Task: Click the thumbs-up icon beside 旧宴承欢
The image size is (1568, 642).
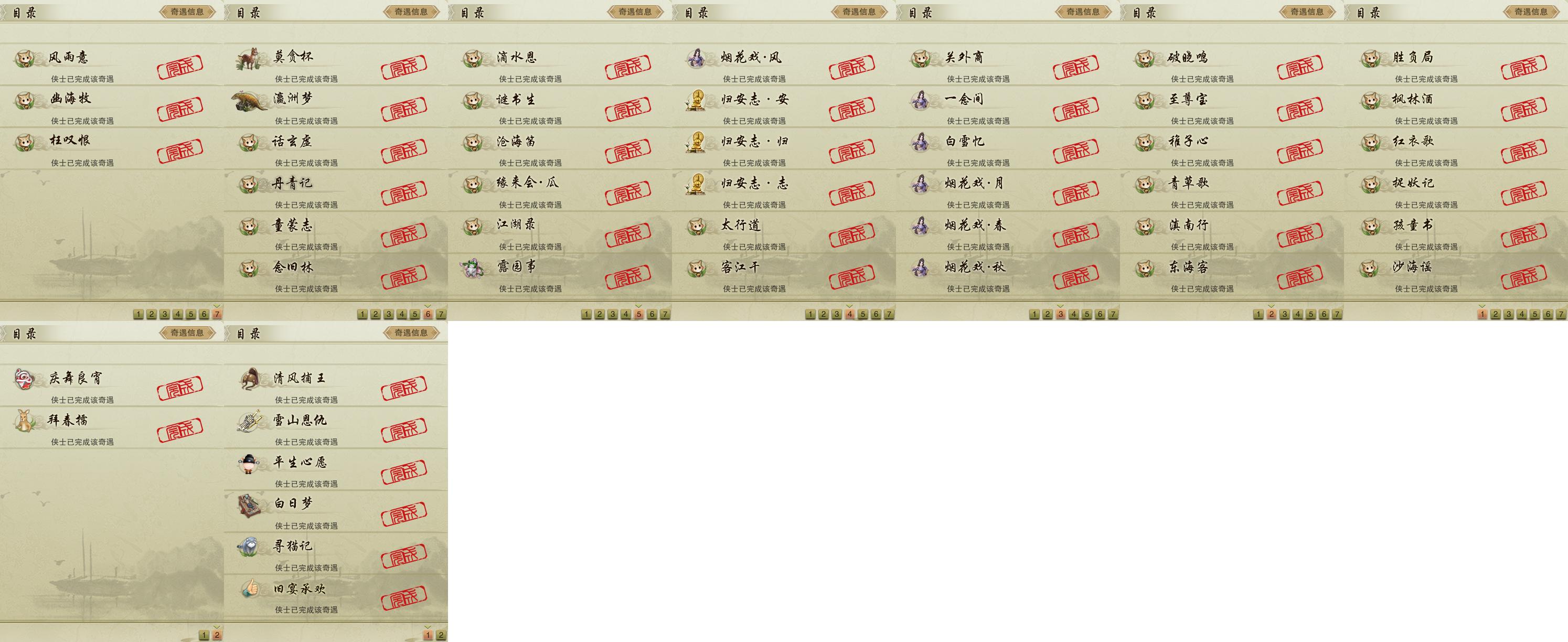Action: [x=250, y=588]
